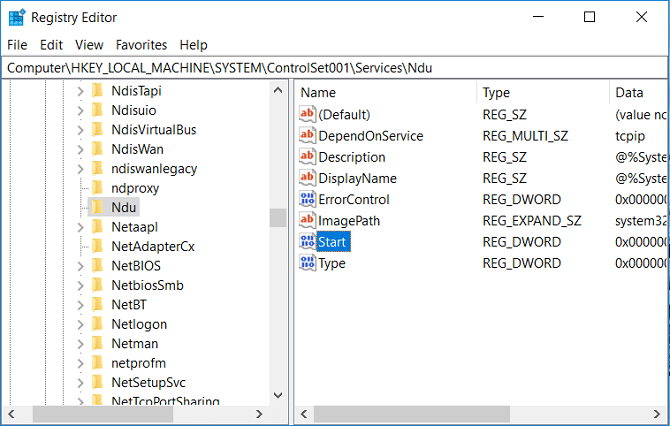Click the folder icon of NetBIOS key
The height and width of the screenshot is (426, 670).
click(98, 266)
